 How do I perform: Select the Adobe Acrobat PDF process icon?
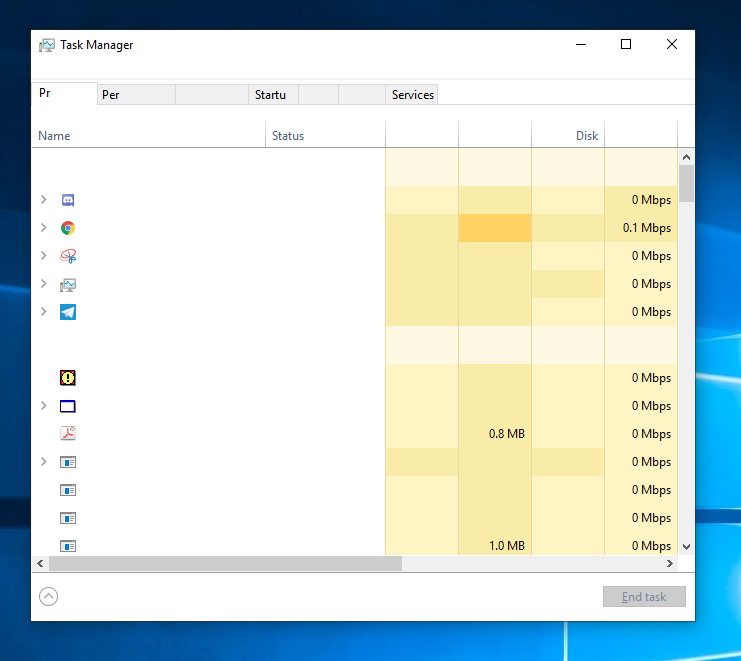click(x=68, y=434)
